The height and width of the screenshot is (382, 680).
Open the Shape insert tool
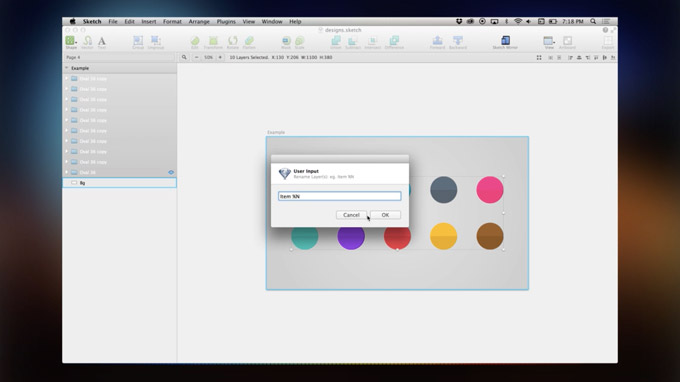[71, 42]
